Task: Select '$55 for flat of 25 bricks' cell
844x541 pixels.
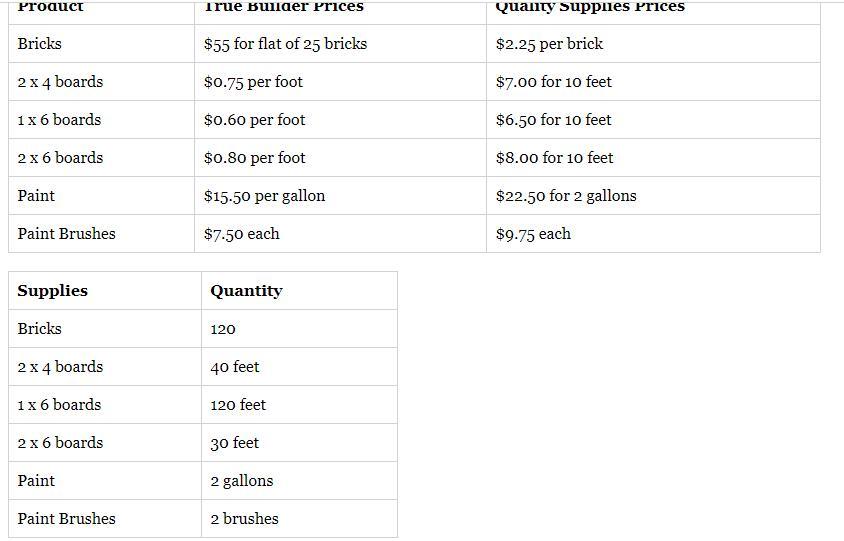Action: tap(340, 44)
